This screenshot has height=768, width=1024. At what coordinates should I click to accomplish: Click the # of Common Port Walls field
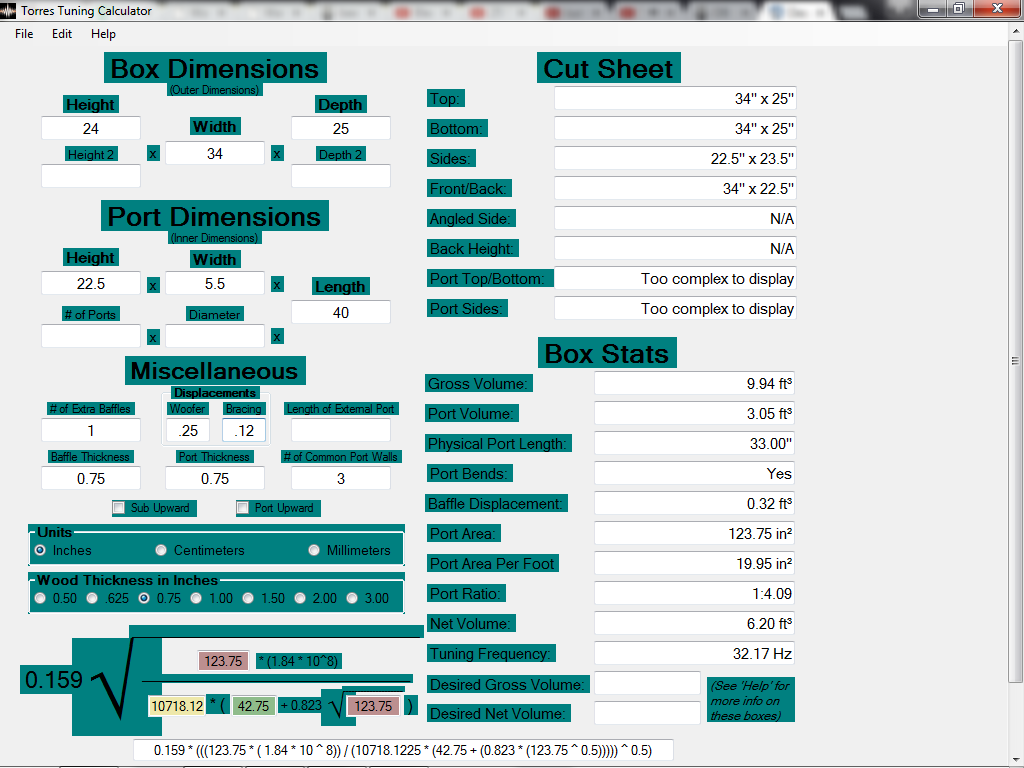point(341,478)
